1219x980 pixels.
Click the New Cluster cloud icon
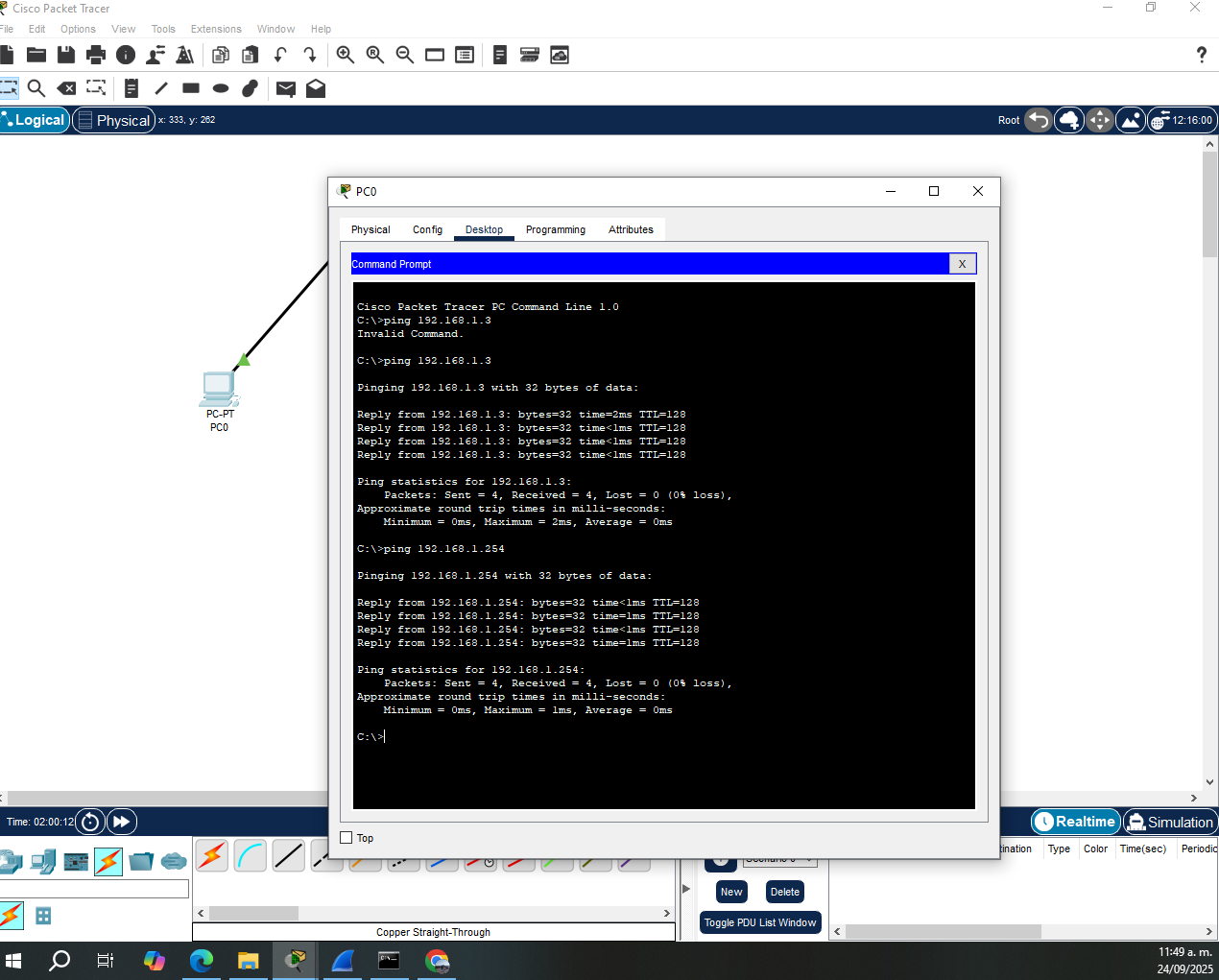pyautogui.click(x=1069, y=120)
